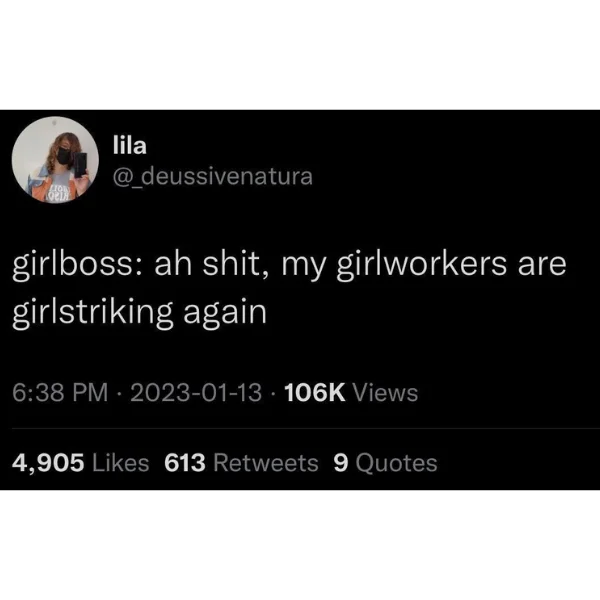Open the @_deussivenatura handle link
The height and width of the screenshot is (600, 600).
(x=213, y=177)
